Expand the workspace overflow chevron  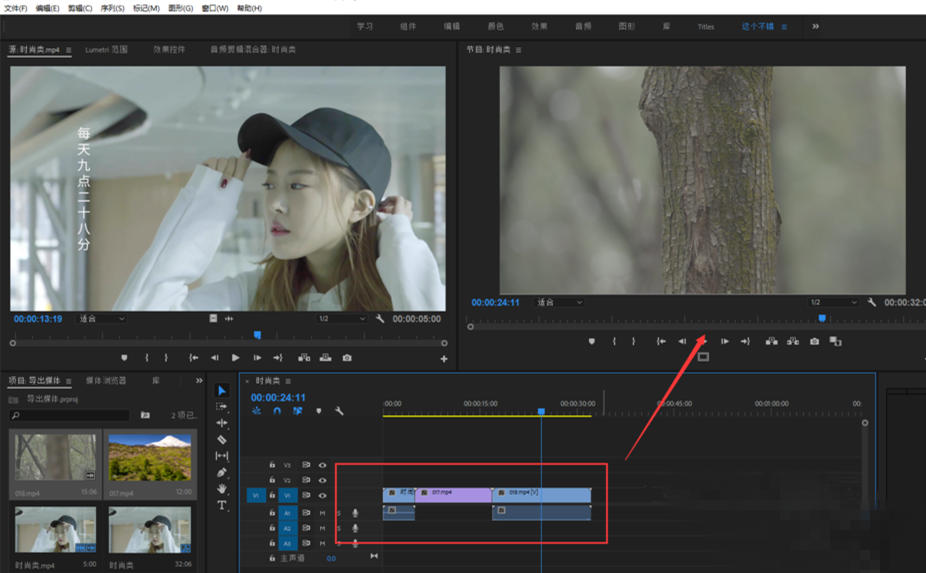[816, 26]
